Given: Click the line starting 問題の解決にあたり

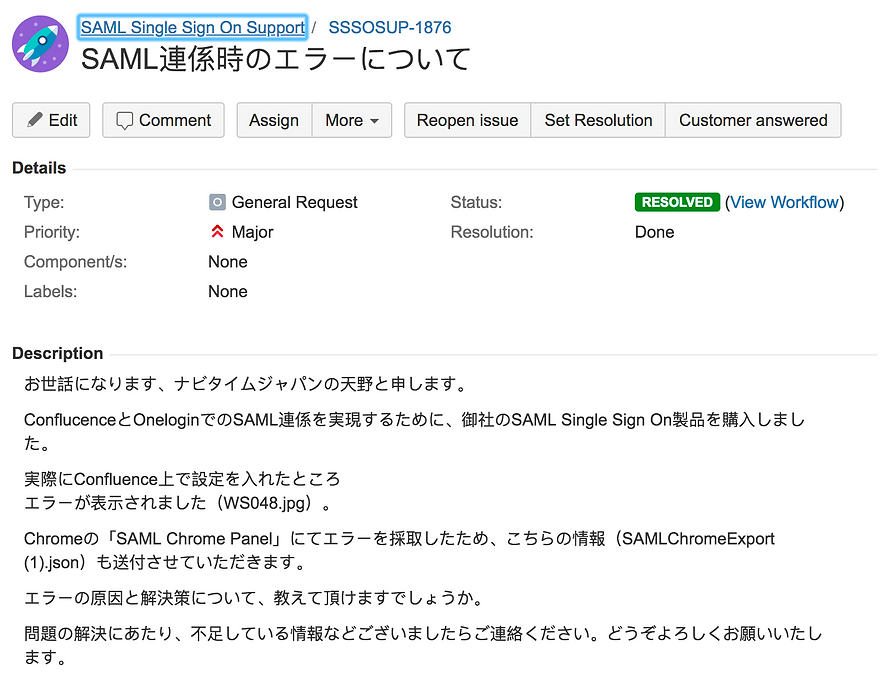Looking at the screenshot, I should (x=423, y=645).
